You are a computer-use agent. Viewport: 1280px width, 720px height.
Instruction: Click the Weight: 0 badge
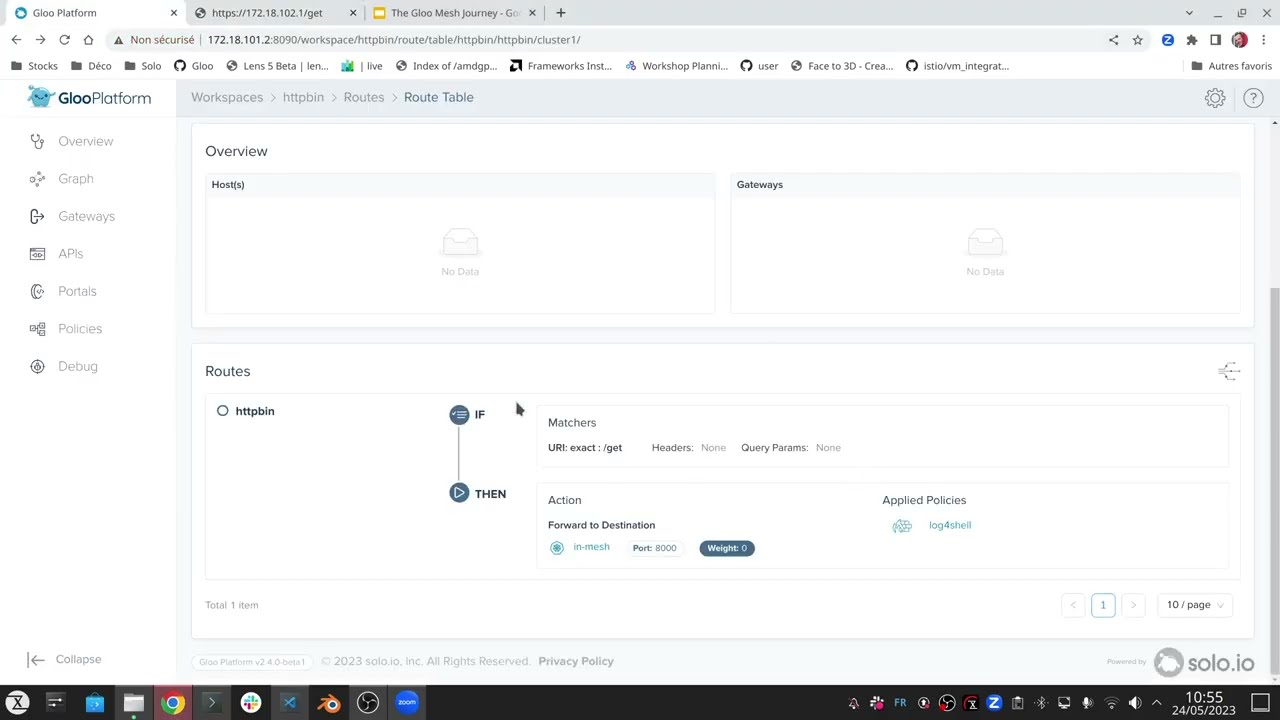pos(727,548)
